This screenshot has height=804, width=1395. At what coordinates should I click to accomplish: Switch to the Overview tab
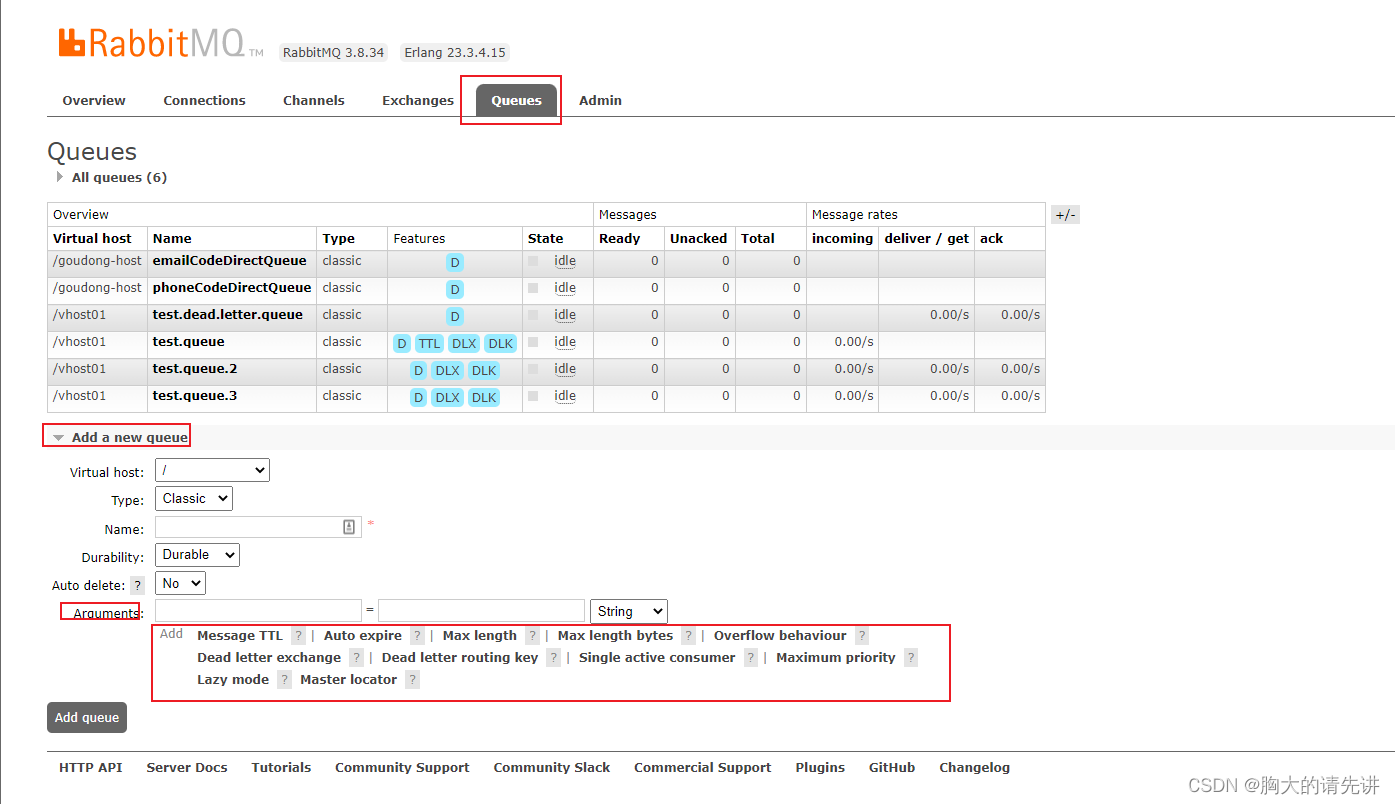click(x=94, y=101)
